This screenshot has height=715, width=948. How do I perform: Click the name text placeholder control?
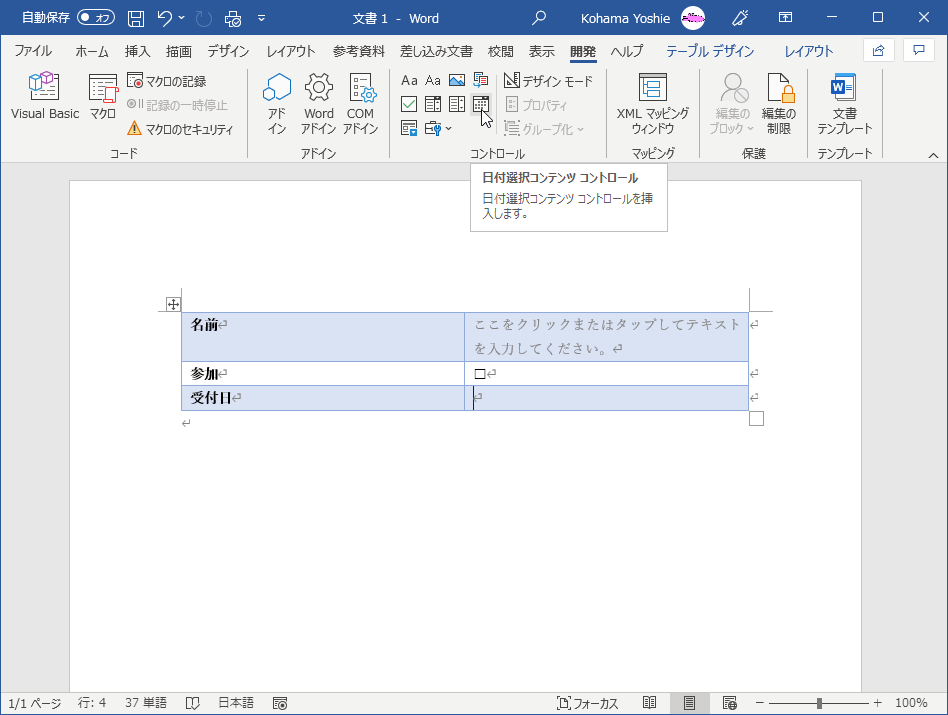tap(606, 337)
